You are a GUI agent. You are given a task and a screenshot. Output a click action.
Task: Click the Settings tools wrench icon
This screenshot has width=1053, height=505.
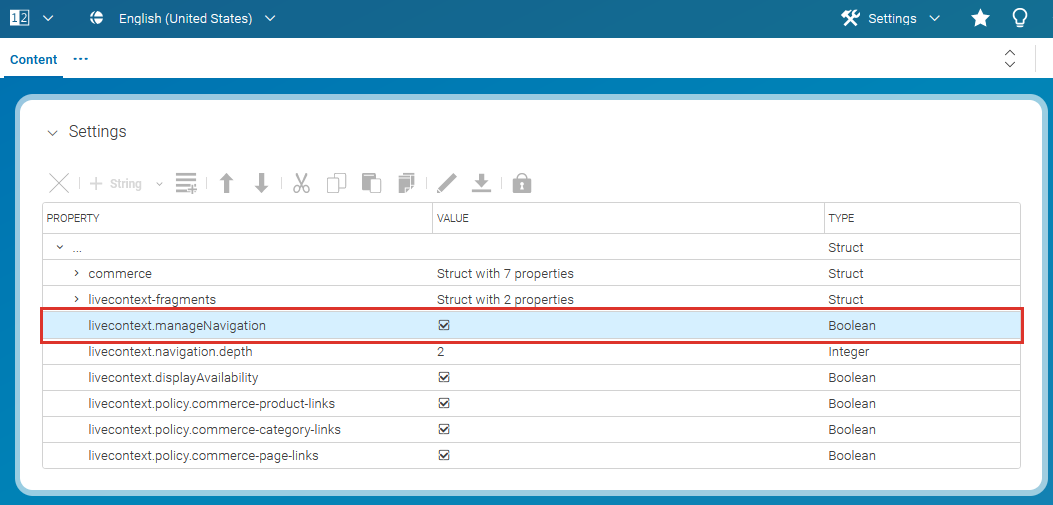point(851,19)
